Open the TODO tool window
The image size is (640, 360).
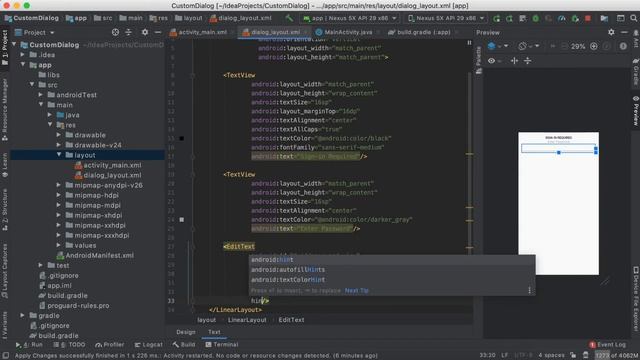pos(69,345)
